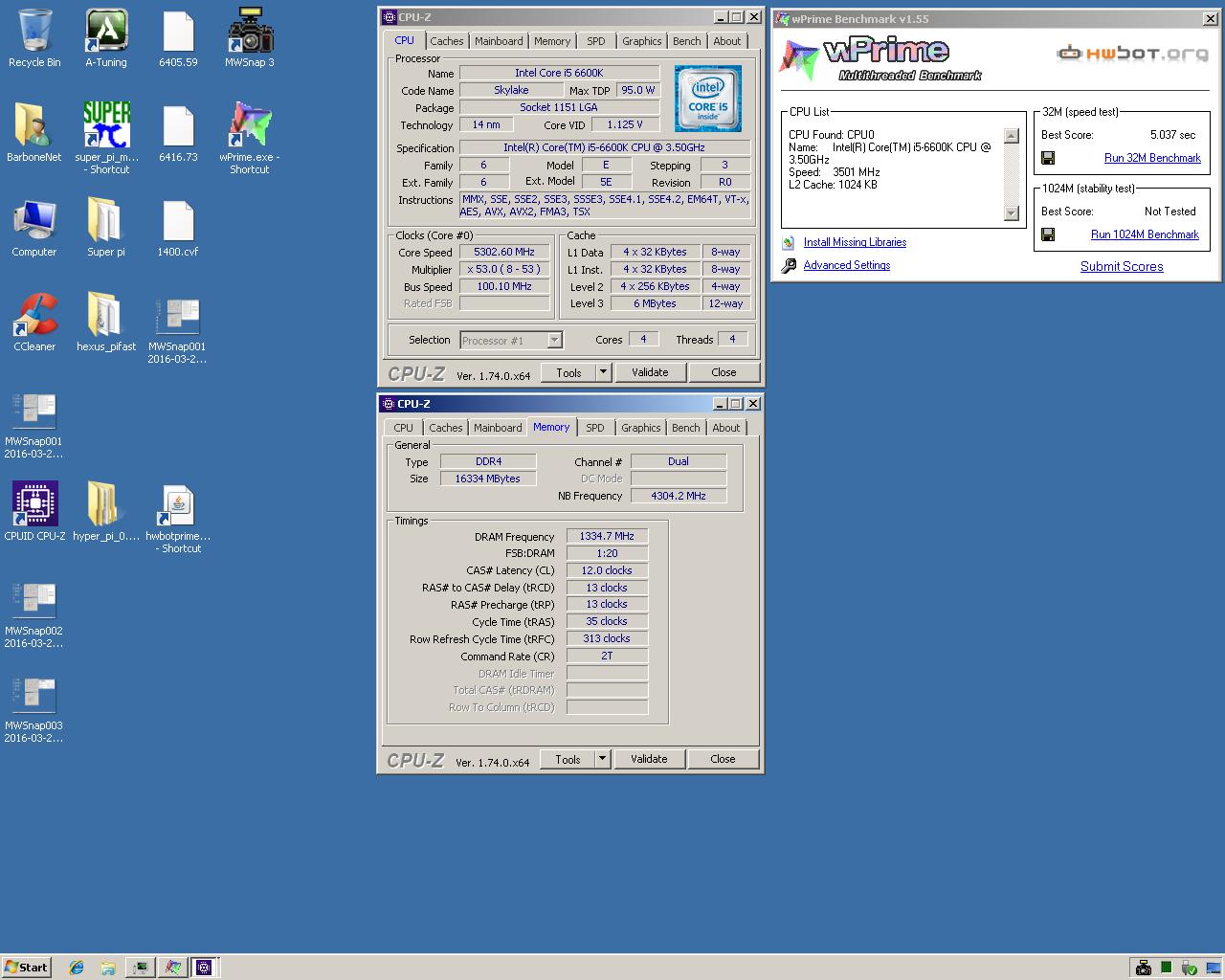The width and height of the screenshot is (1225, 980).
Task: Open the Install Missing Libraries link
Action: pos(855,243)
